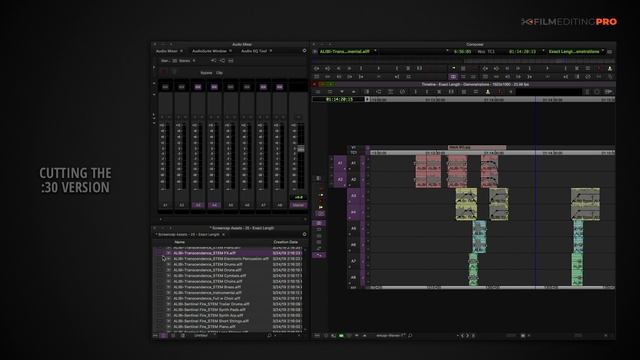This screenshot has height=360, width=640.
Task: Switch to the Audio EQ Tool tab
Action: (x=254, y=51)
